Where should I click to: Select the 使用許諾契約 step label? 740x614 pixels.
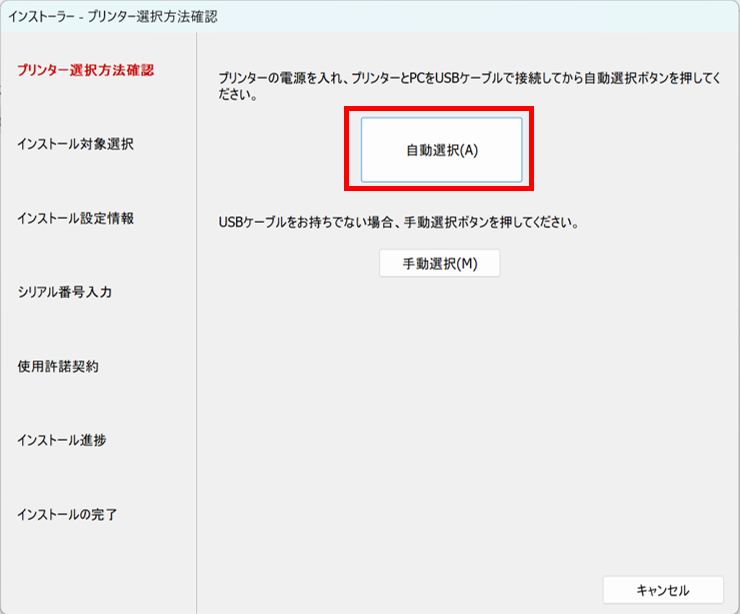pos(58,366)
